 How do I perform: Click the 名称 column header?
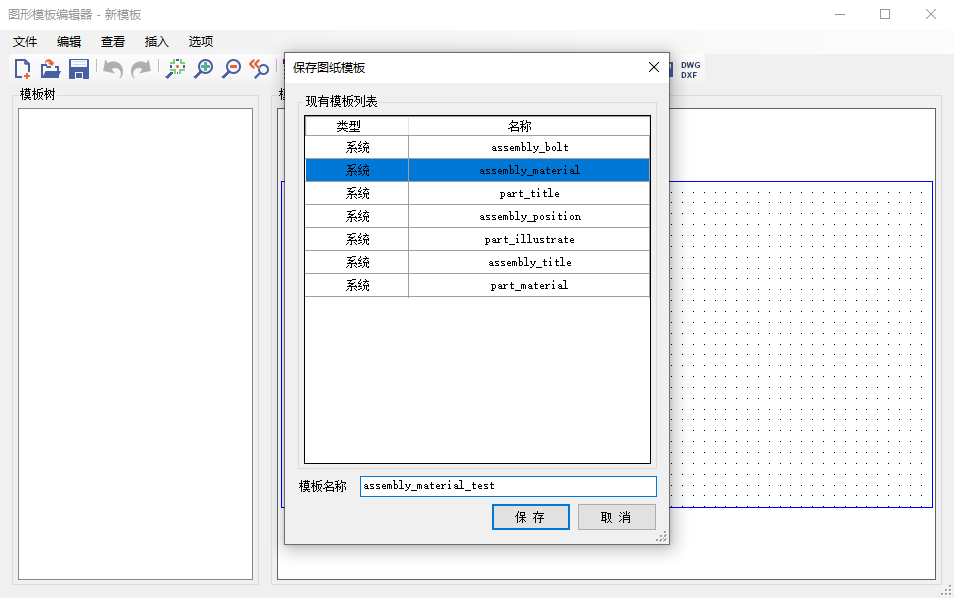[529, 126]
